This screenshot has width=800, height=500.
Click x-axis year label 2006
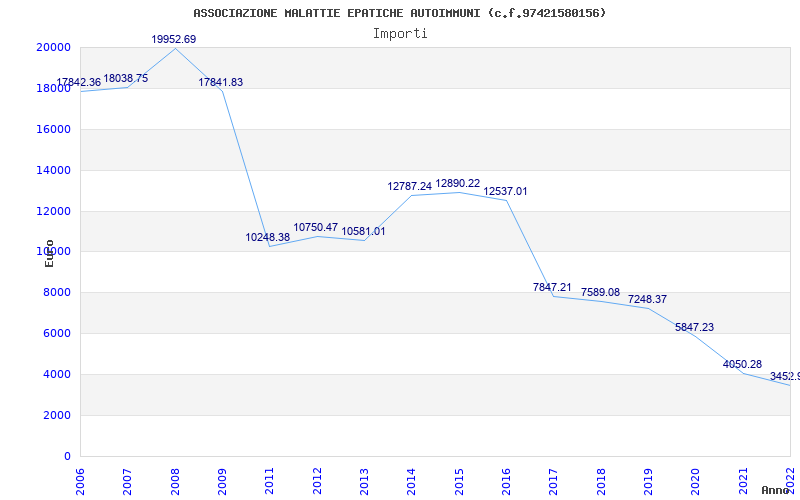point(81,481)
